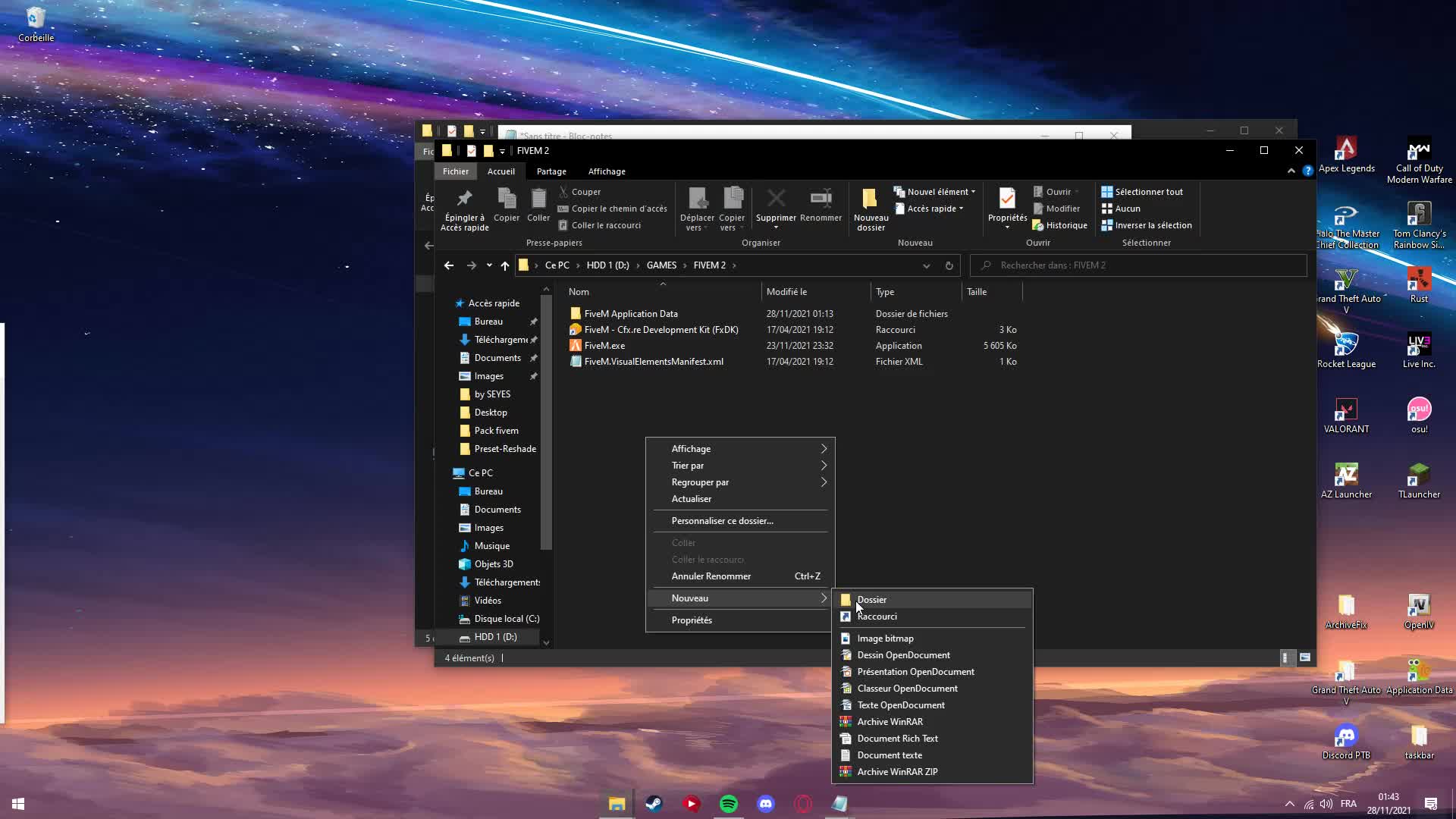Select Propriétés in the context menu
This screenshot has height=819, width=1456.
tap(692, 620)
